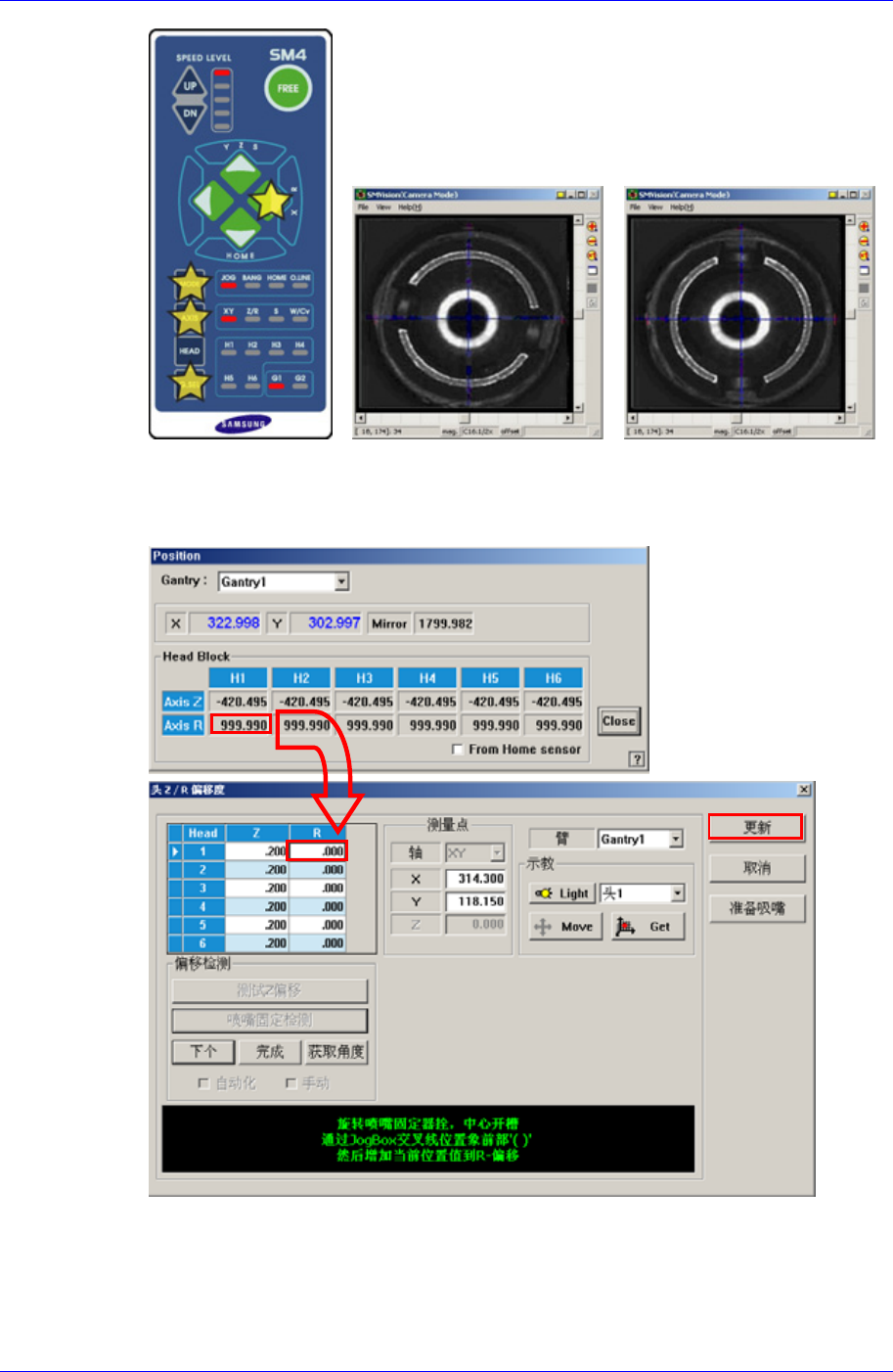The height and width of the screenshot is (1372, 893).
Task: Click the 更新 update button
Action: pyautogui.click(x=756, y=827)
